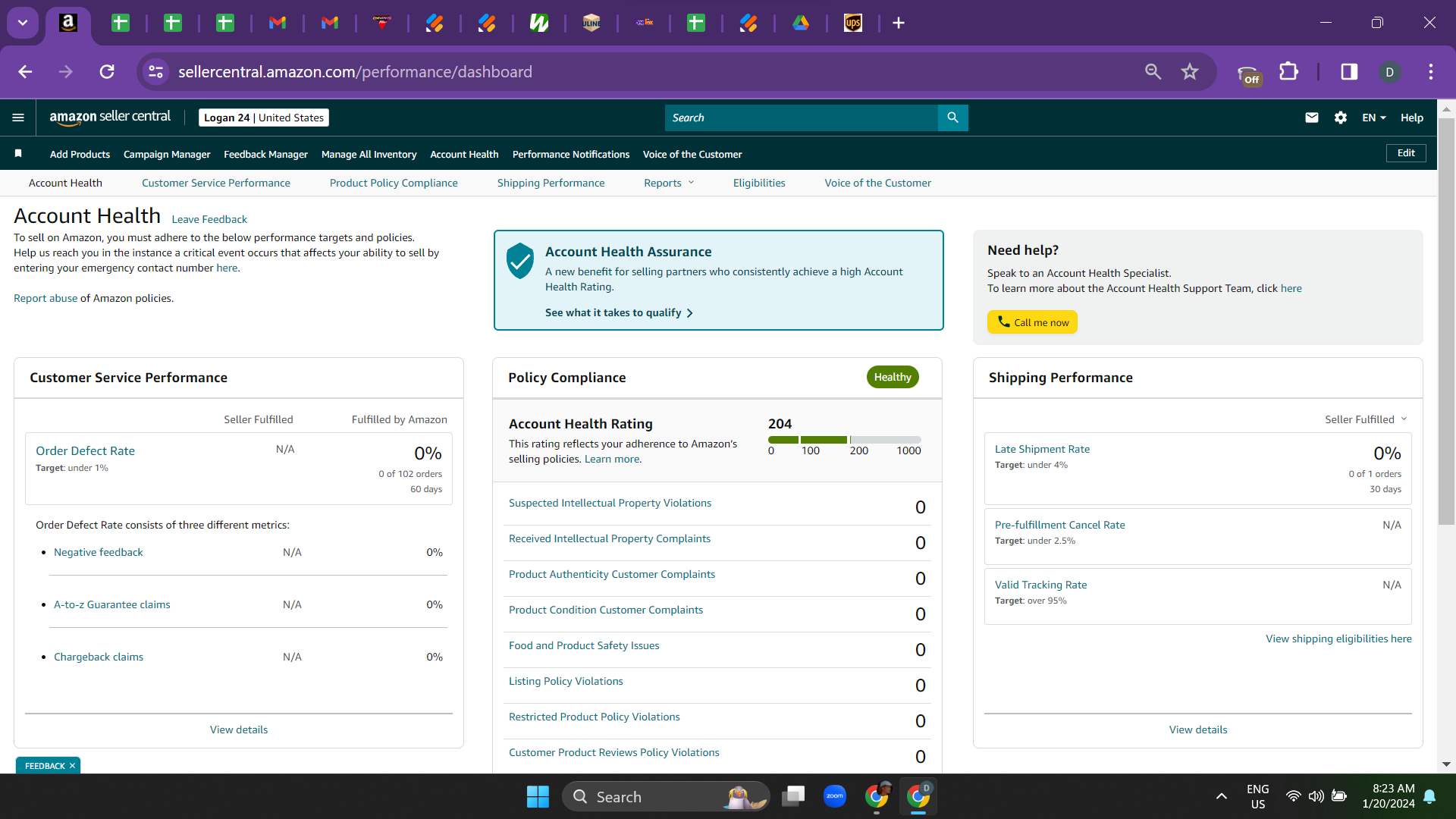Open the site information icon in address bar
This screenshot has height=819, width=1456.
point(155,71)
